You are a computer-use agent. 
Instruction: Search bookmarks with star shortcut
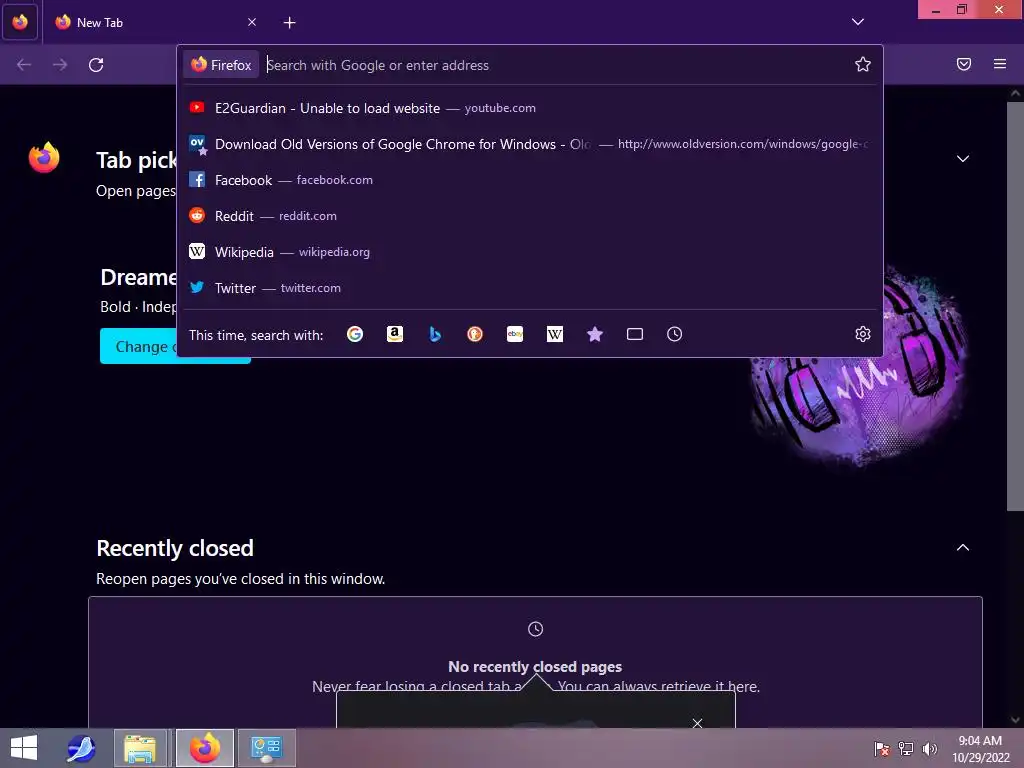pyautogui.click(x=594, y=334)
